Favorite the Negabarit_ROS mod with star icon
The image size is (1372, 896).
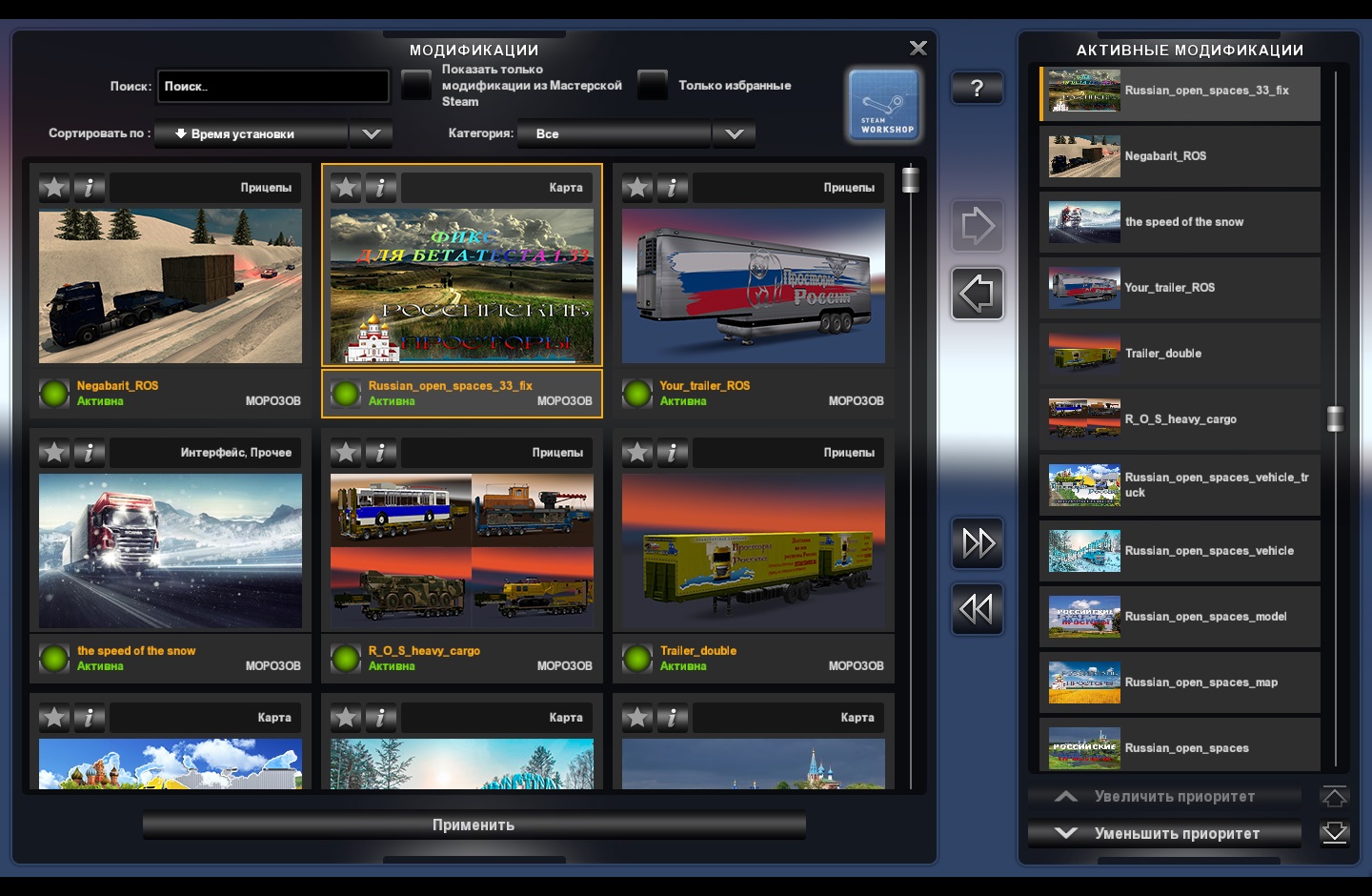coord(54,188)
